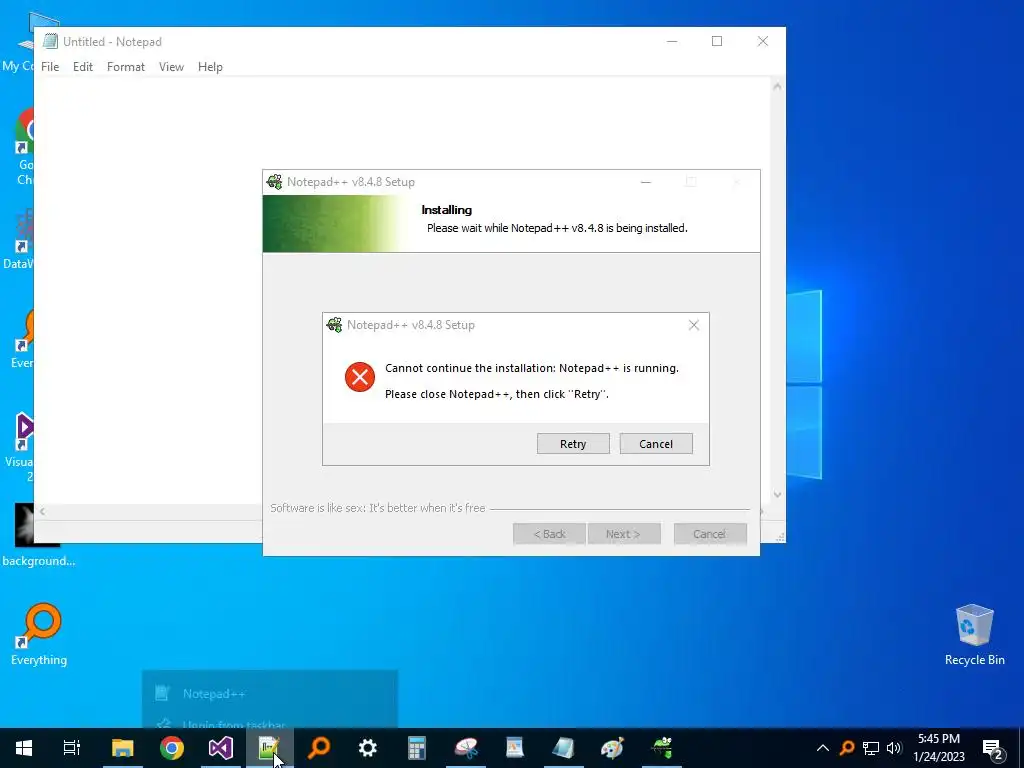
Task: Open Calculator from the taskbar
Action: (417, 748)
